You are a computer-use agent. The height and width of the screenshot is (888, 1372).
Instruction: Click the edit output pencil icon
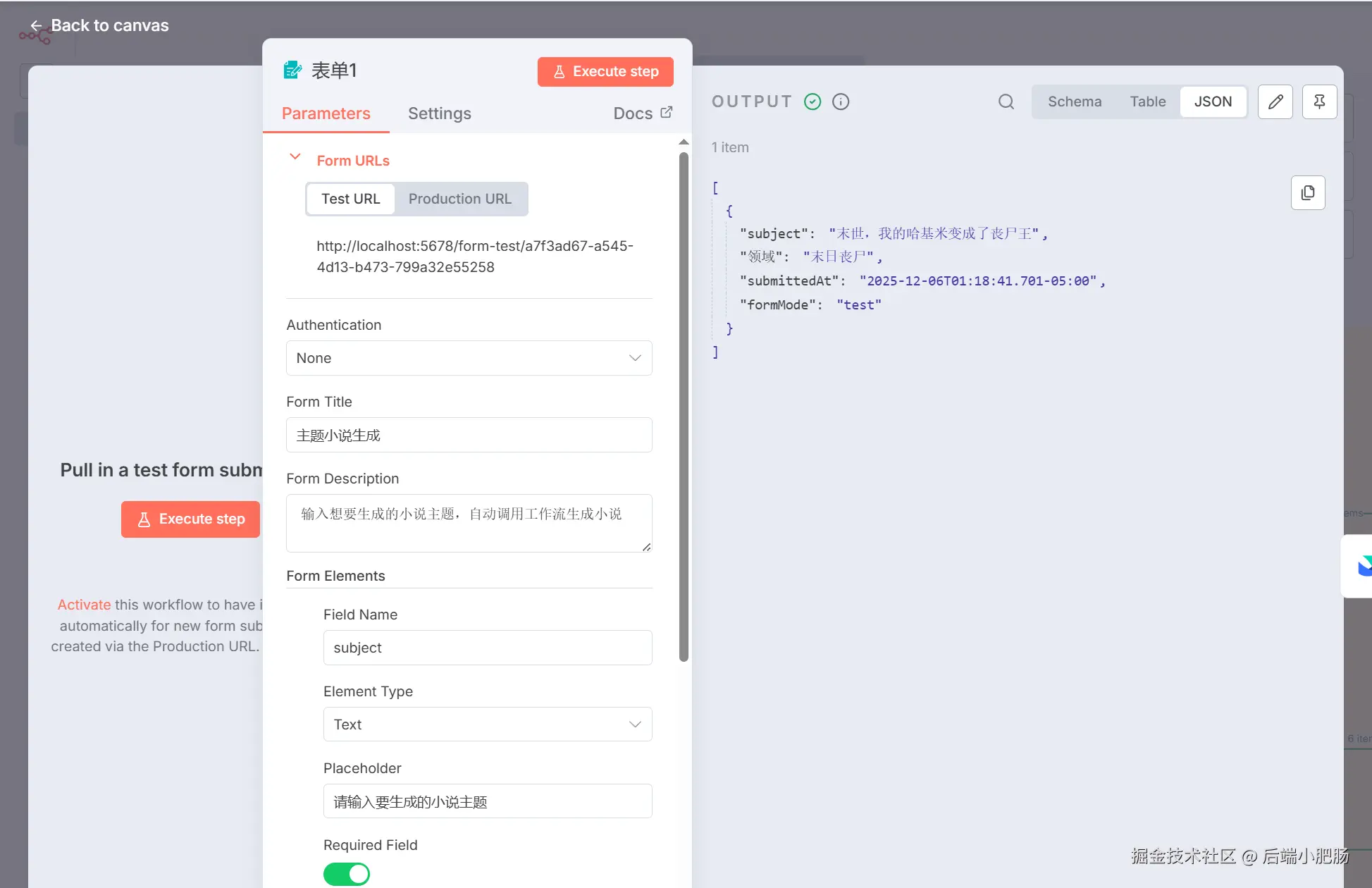1275,101
